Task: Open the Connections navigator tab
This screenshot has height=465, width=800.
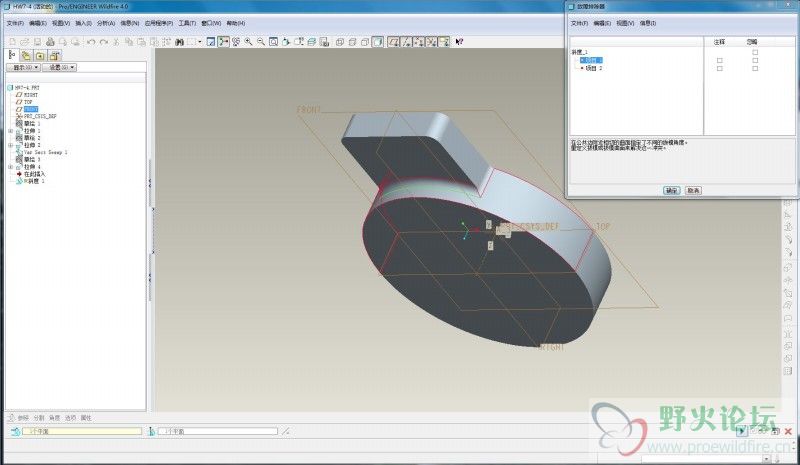Action: click(54, 55)
